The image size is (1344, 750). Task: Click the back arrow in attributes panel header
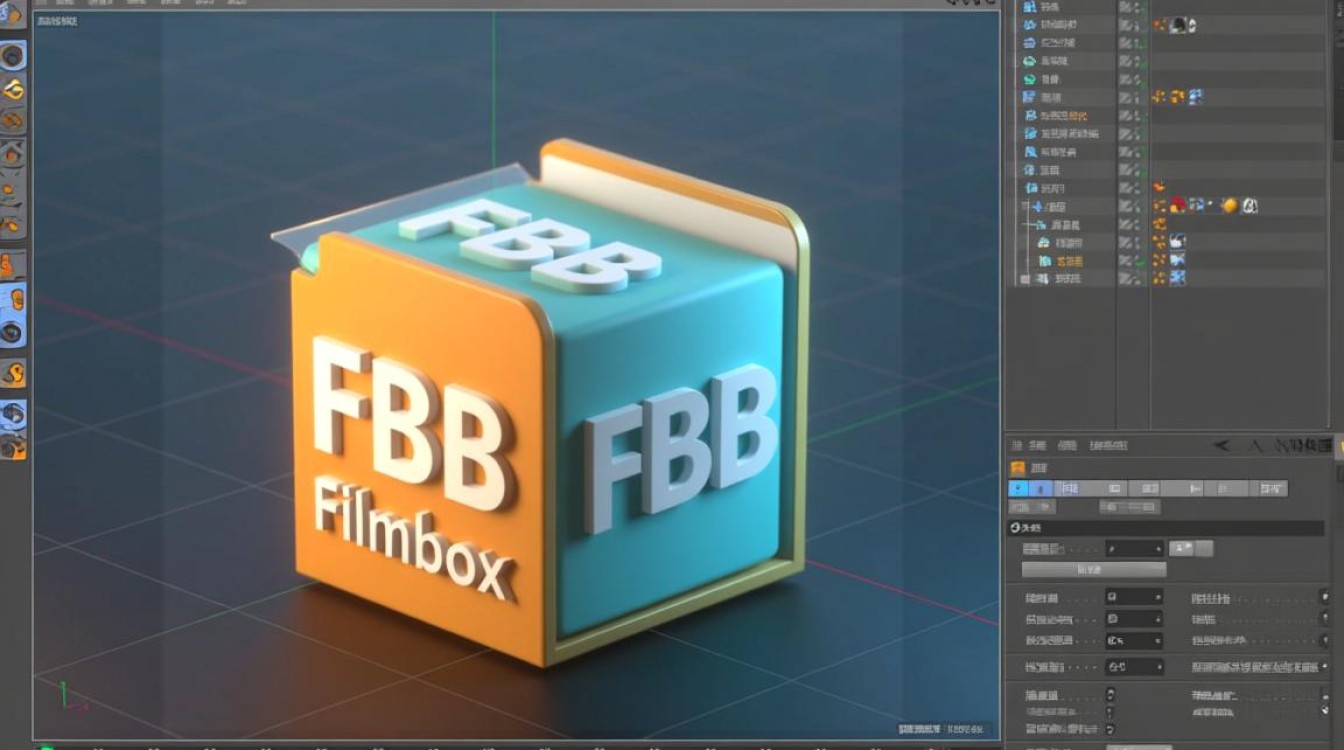pos(1221,446)
